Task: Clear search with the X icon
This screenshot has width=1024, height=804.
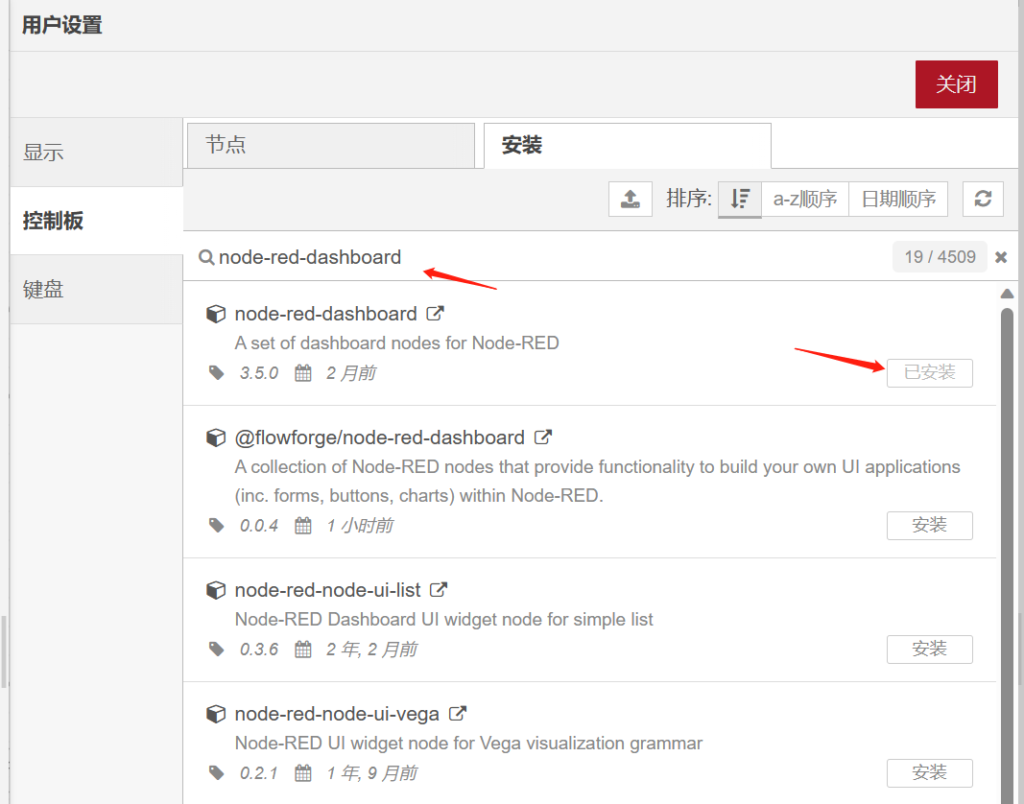Action: (x=1001, y=258)
